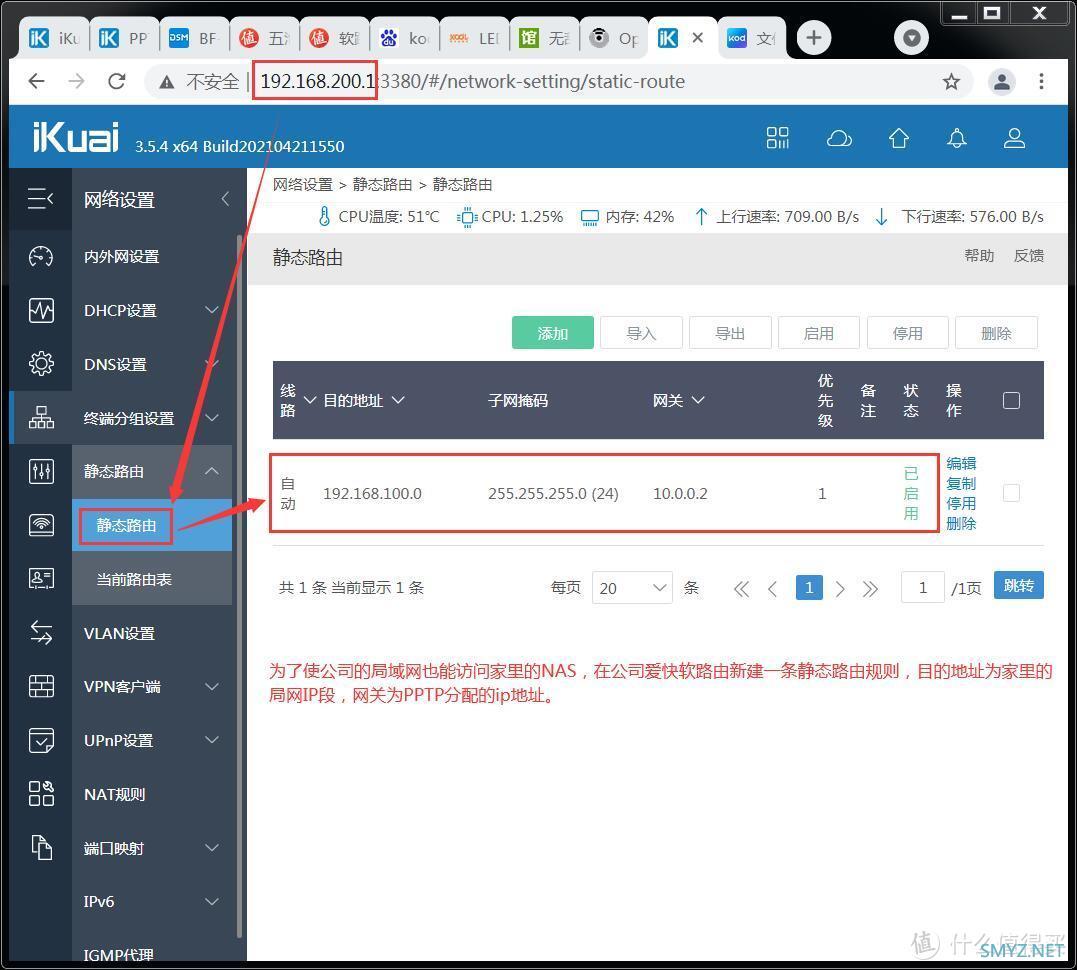The image size is (1077, 970).
Task: Open notifications bell icon
Action: click(x=957, y=138)
